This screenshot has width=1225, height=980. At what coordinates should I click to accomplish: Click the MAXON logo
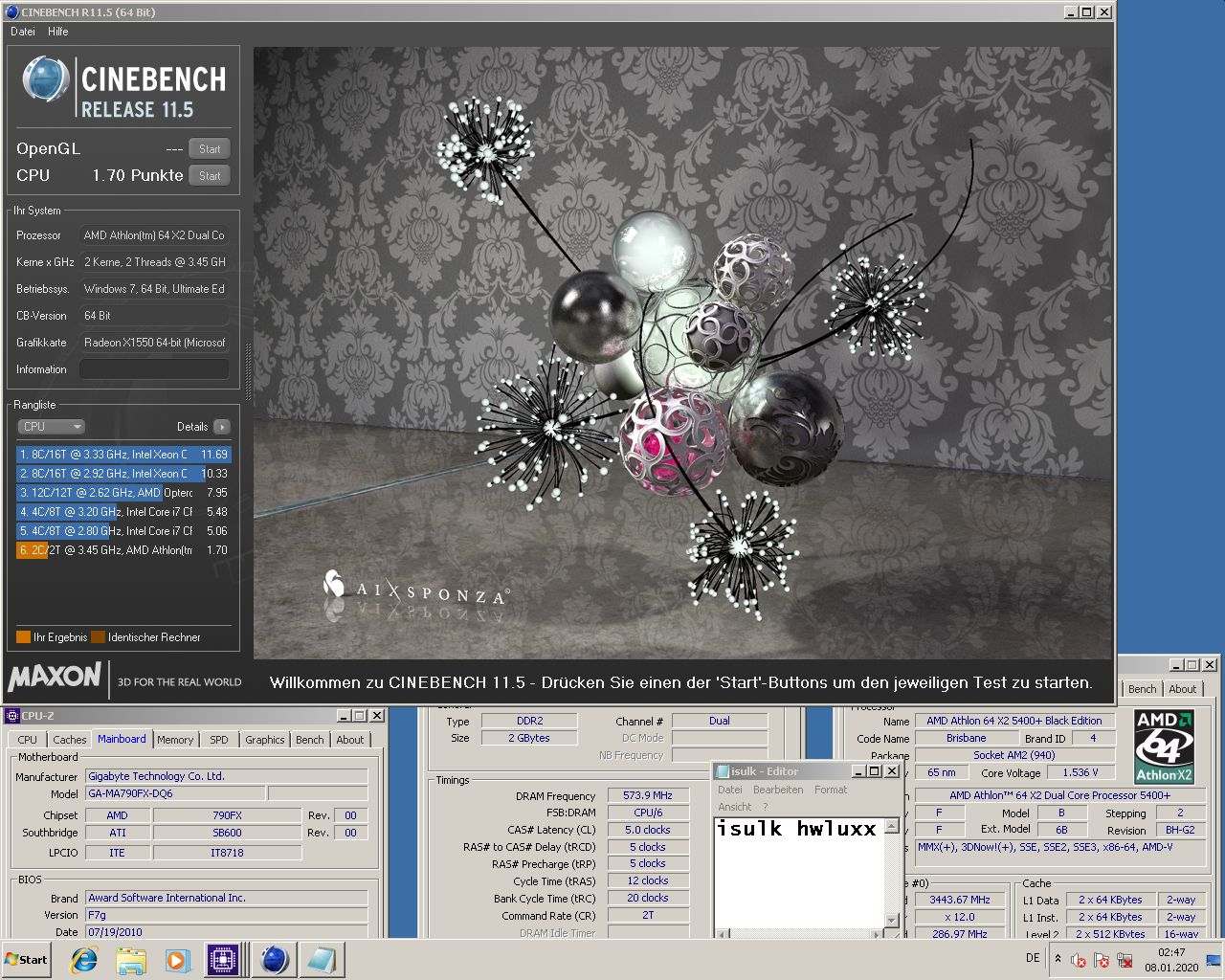point(55,678)
